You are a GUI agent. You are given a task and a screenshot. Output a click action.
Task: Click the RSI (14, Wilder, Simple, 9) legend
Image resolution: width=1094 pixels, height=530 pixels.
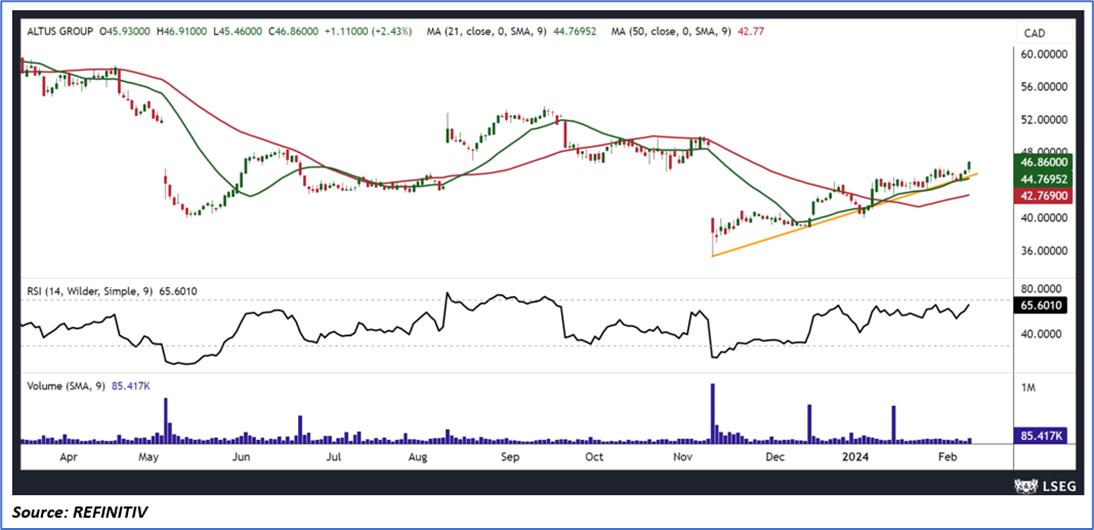point(88,294)
